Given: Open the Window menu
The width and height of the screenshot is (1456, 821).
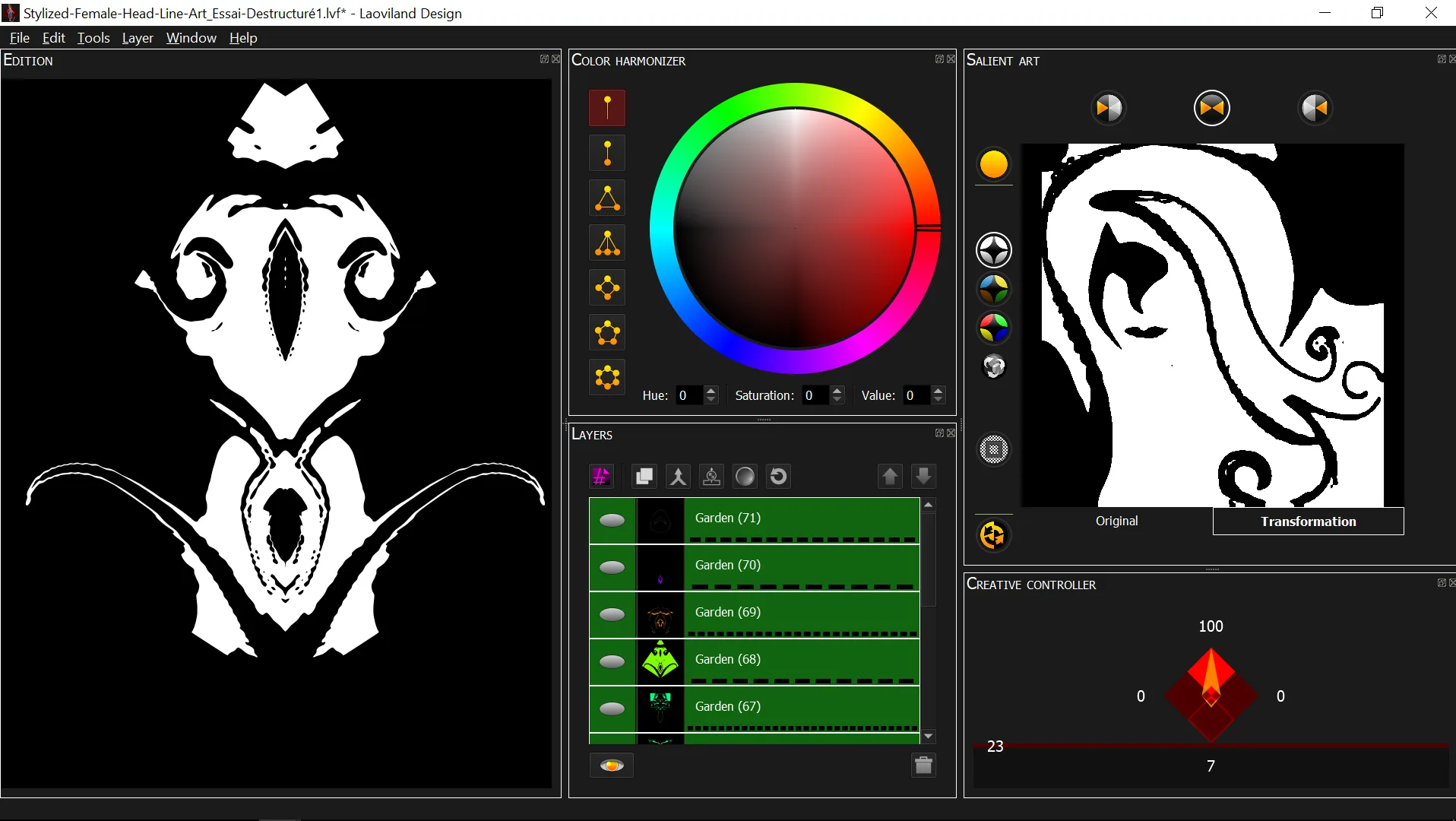Looking at the screenshot, I should tap(191, 38).
